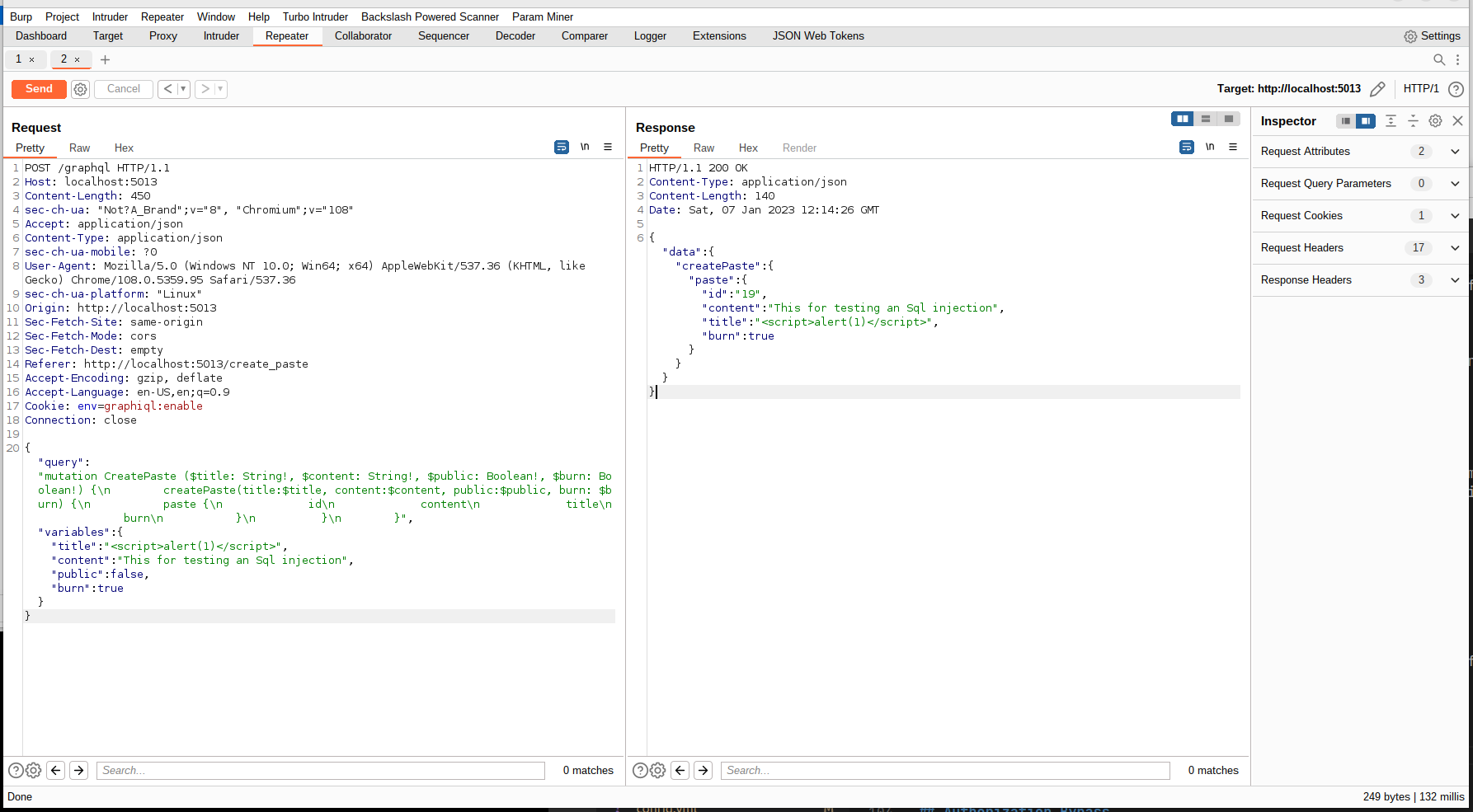Toggle non-printable characters in Request pane
The image size is (1473, 812).
pos(585,148)
